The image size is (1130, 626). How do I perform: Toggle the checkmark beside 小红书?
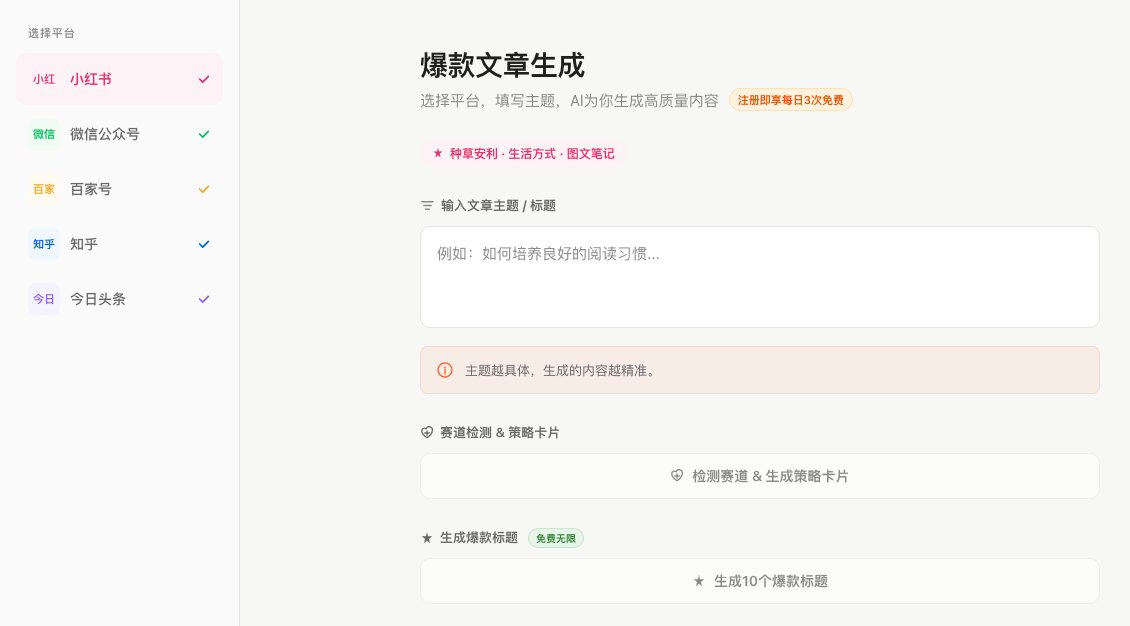click(204, 79)
